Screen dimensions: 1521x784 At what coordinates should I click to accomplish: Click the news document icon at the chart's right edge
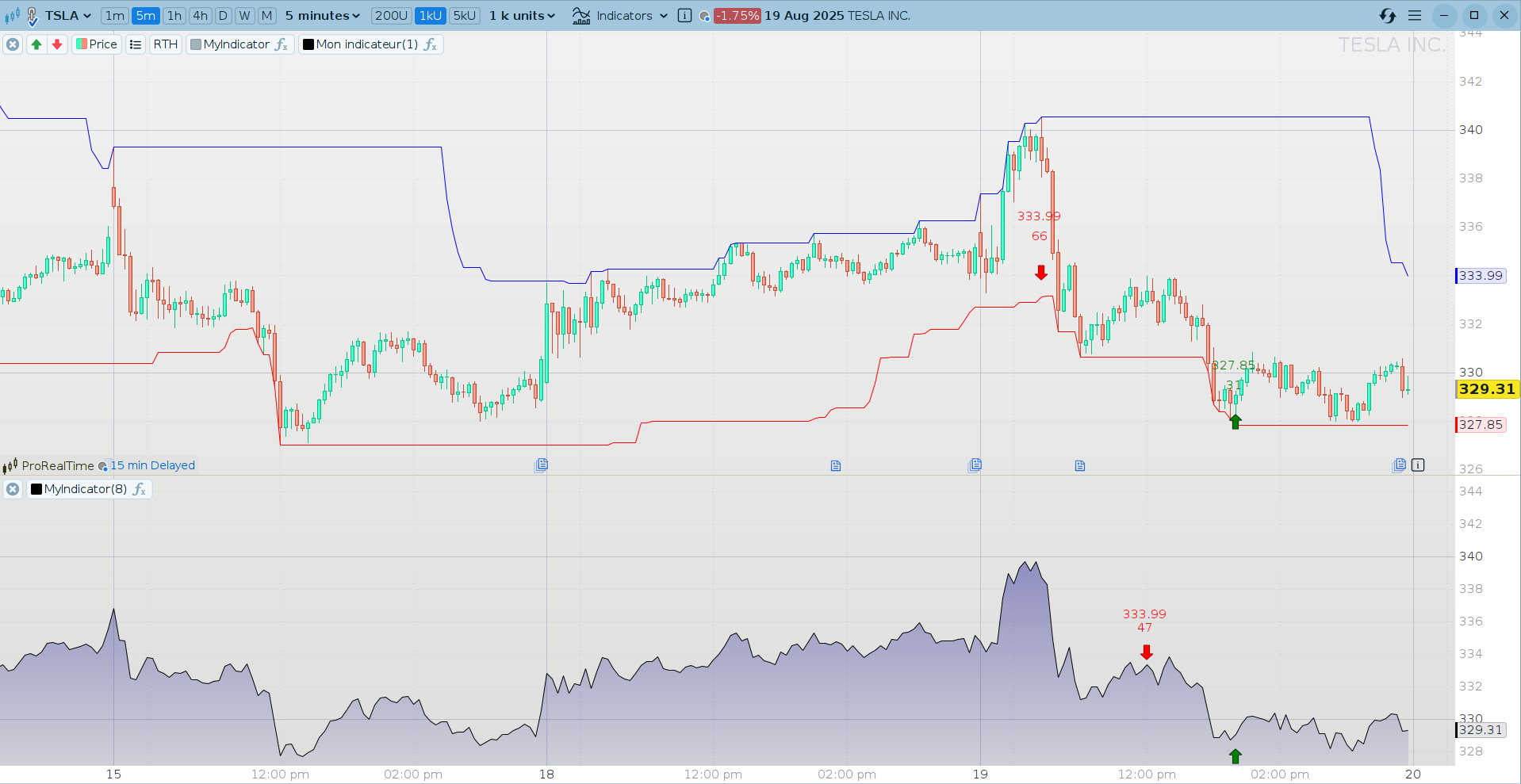coord(1400,465)
